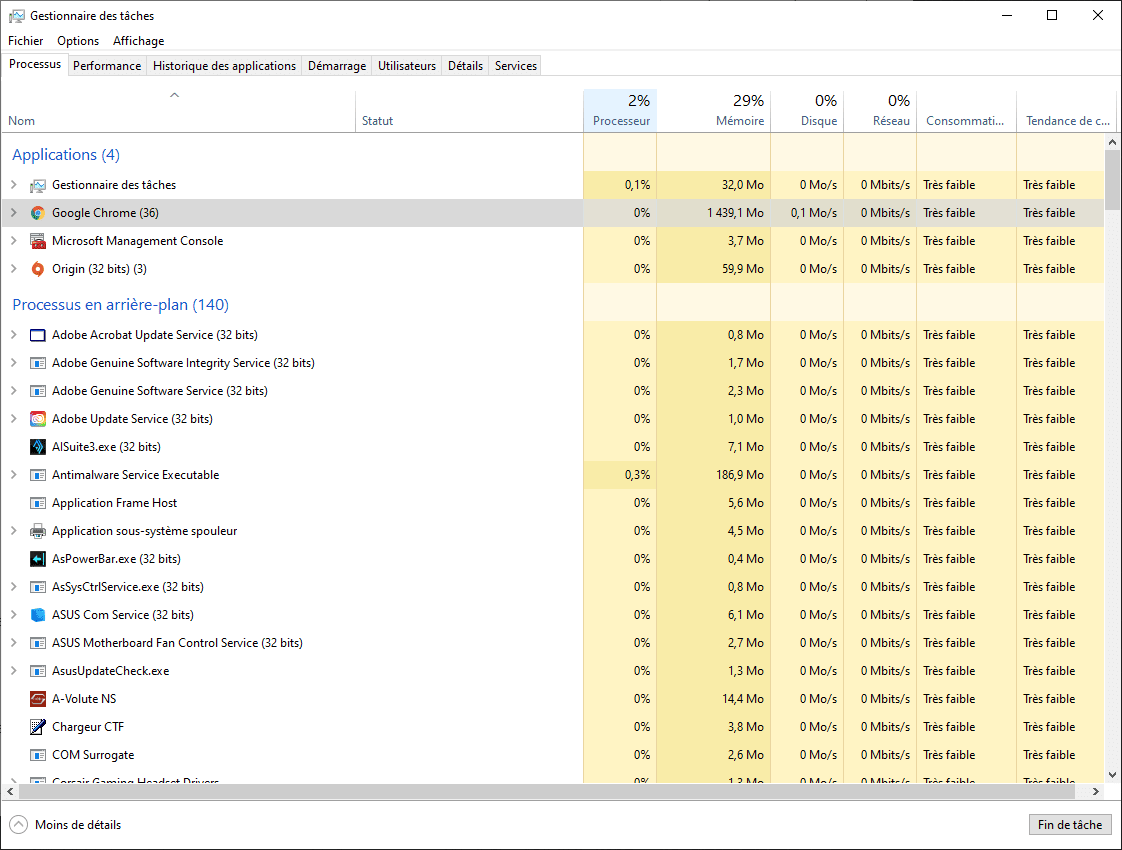Click the COM Surrogate icon

38,755
